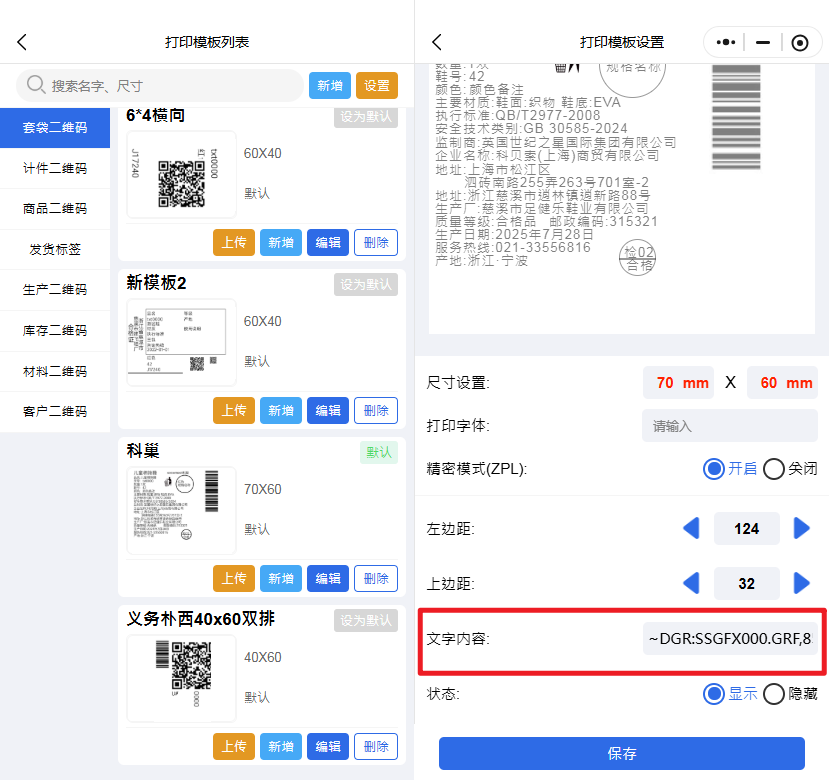Select 关闭 for precise mode (ZPL)
829x780 pixels.
[774, 469]
